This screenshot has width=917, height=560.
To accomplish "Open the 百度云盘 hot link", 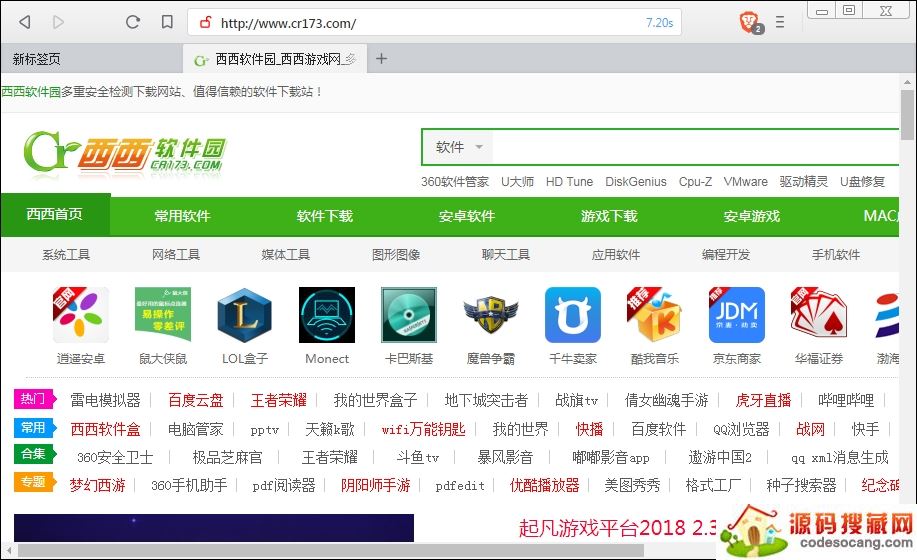I will pos(195,400).
